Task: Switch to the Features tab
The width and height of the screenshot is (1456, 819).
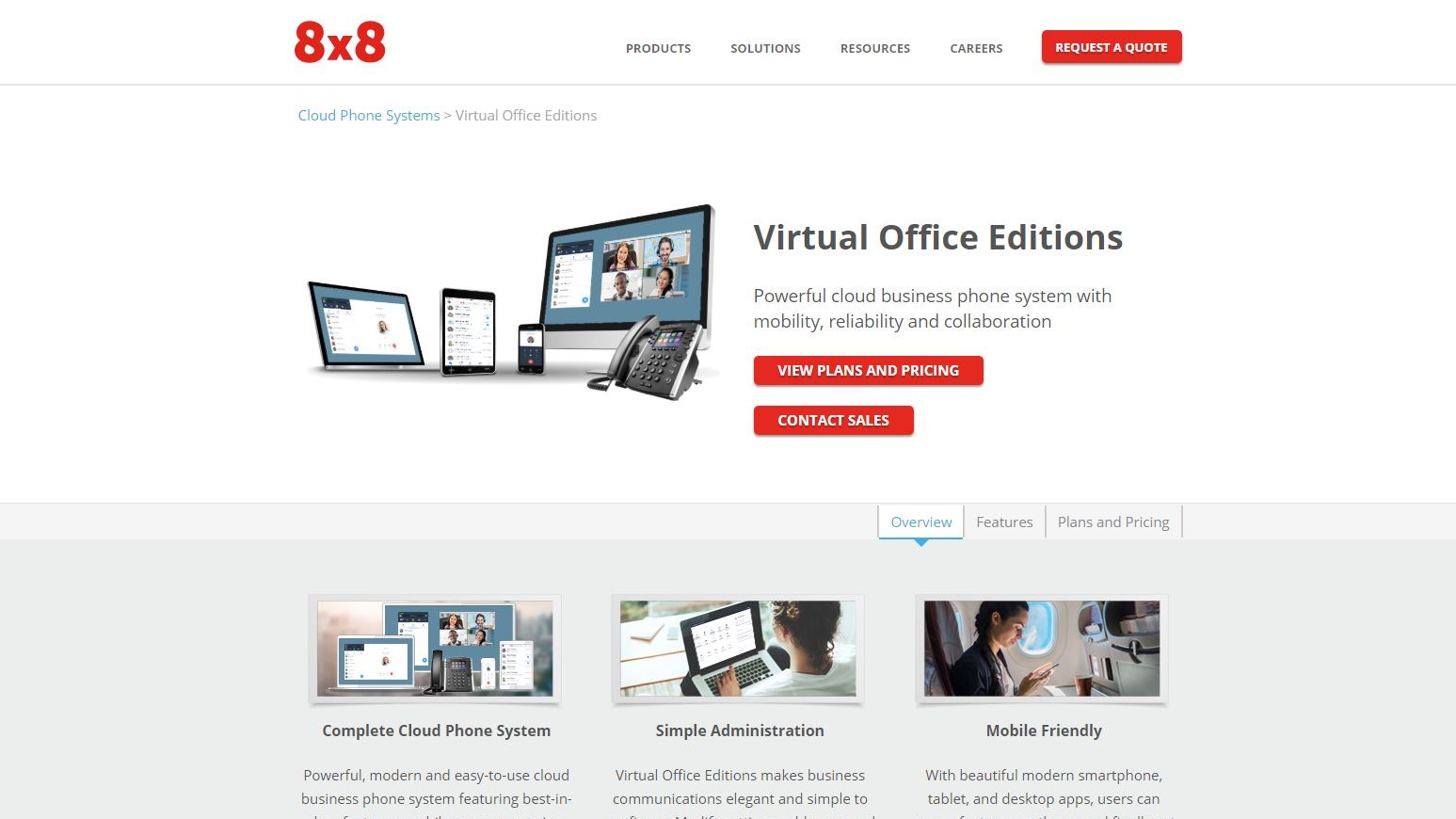Action: click(x=1004, y=522)
